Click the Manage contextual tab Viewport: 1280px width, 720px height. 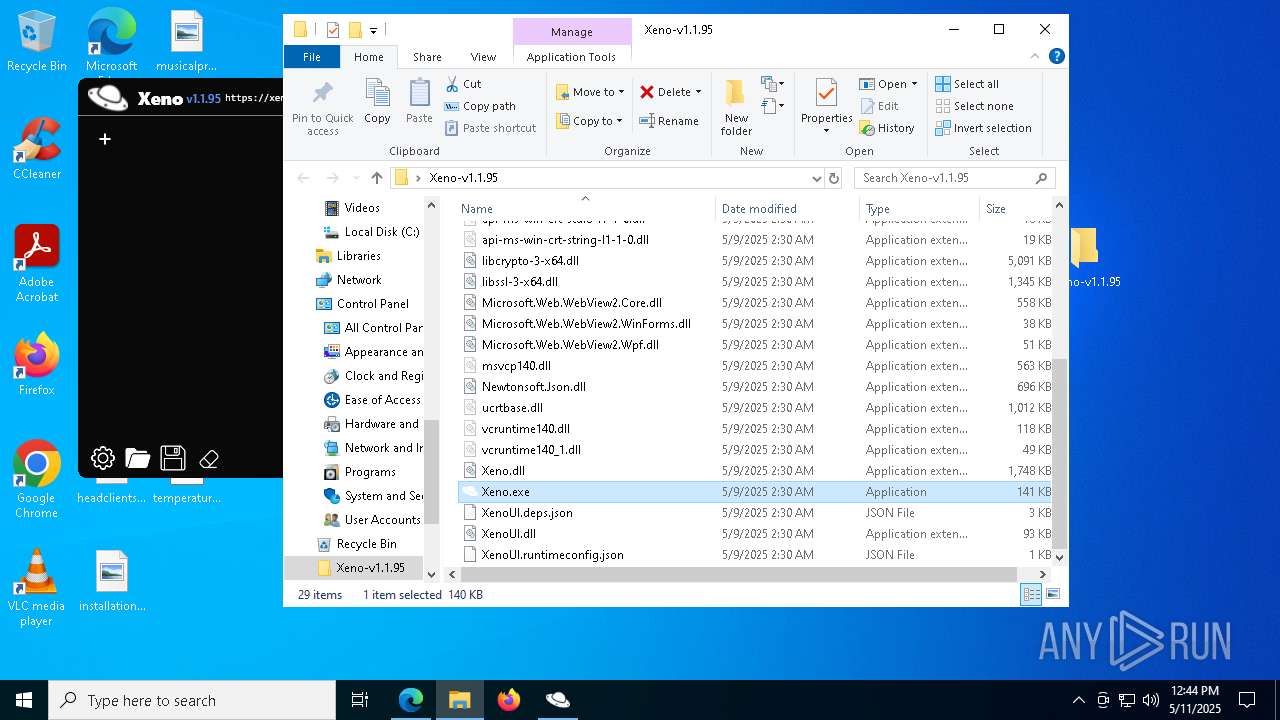point(572,32)
